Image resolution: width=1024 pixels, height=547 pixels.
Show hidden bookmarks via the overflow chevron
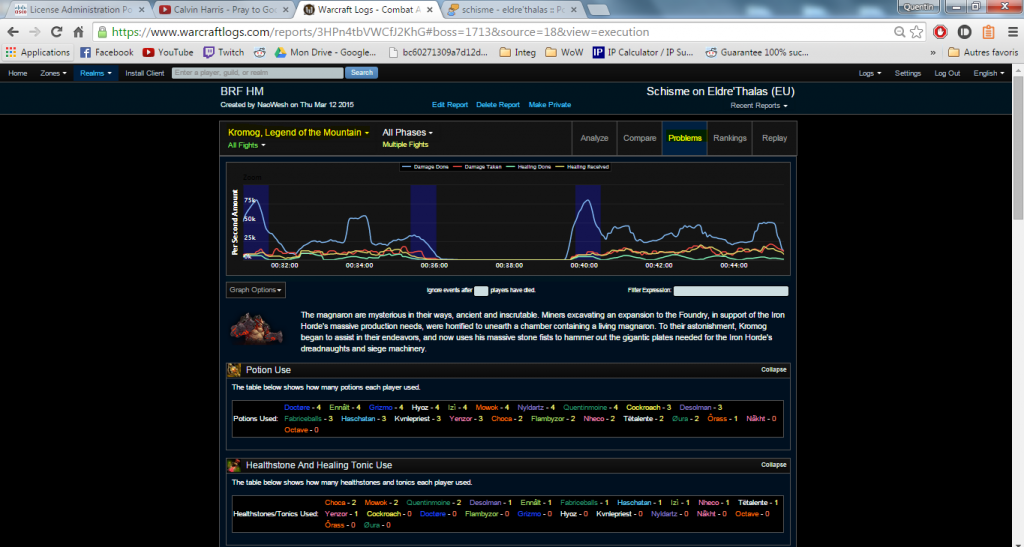(933, 52)
